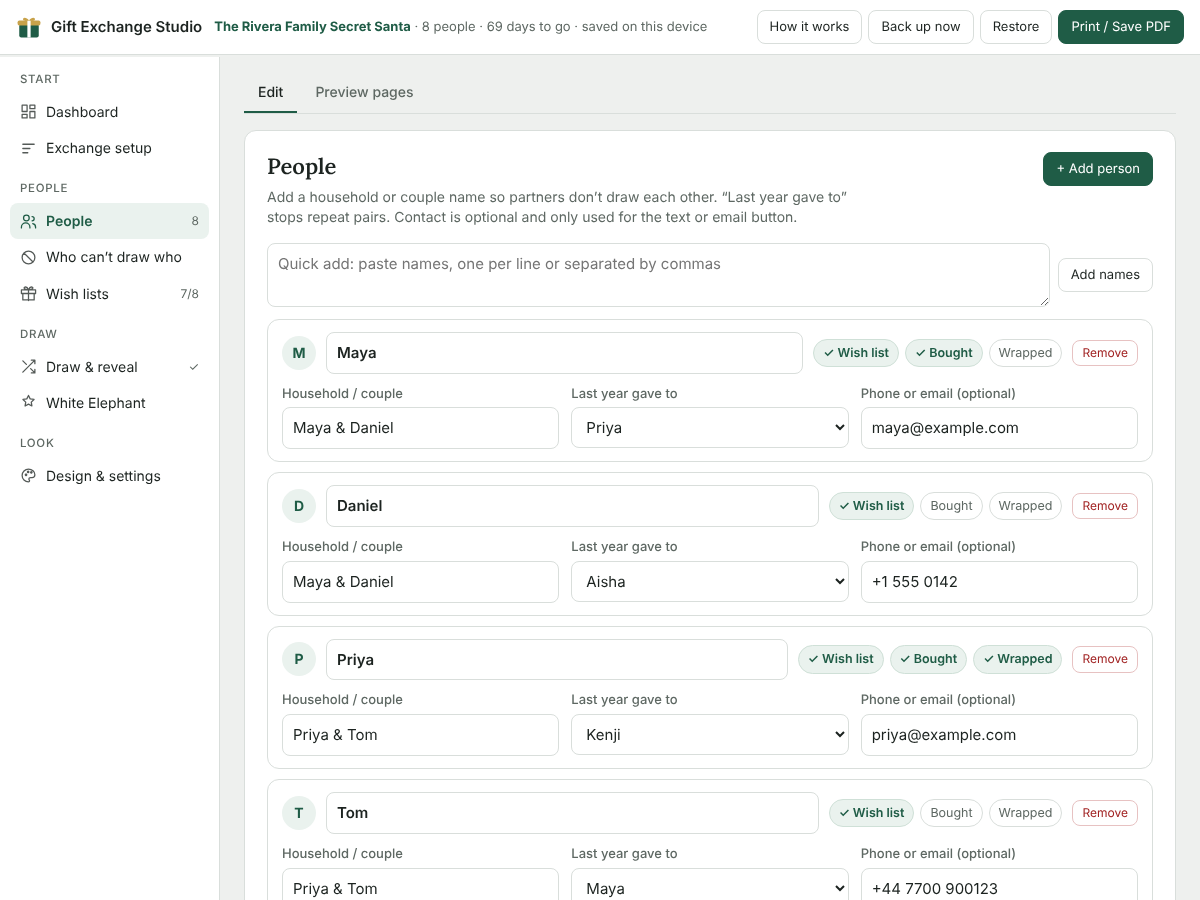Open Maya's Last year gave to dropdown

pos(710,428)
